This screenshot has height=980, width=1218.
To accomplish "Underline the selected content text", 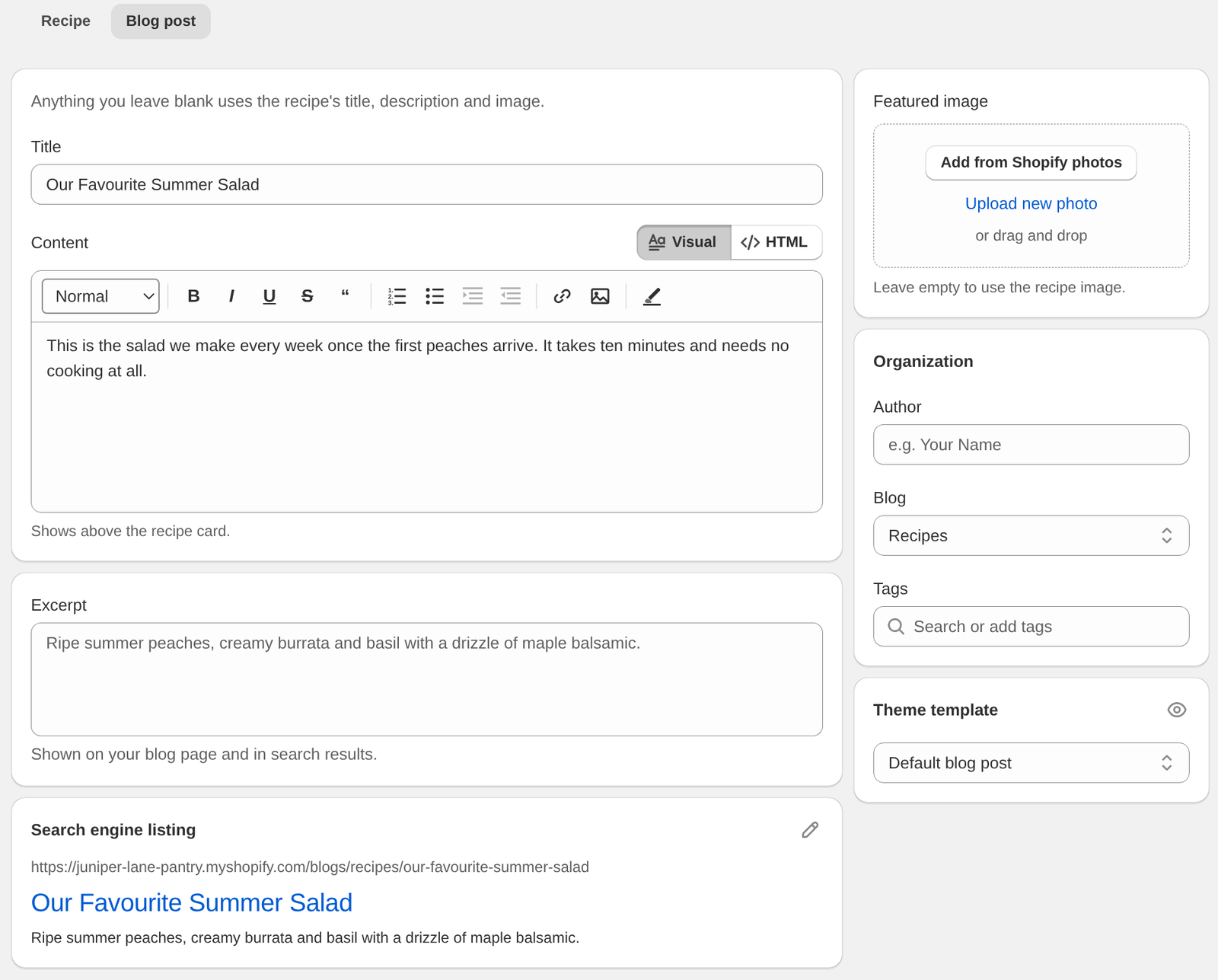I will pos(269,296).
